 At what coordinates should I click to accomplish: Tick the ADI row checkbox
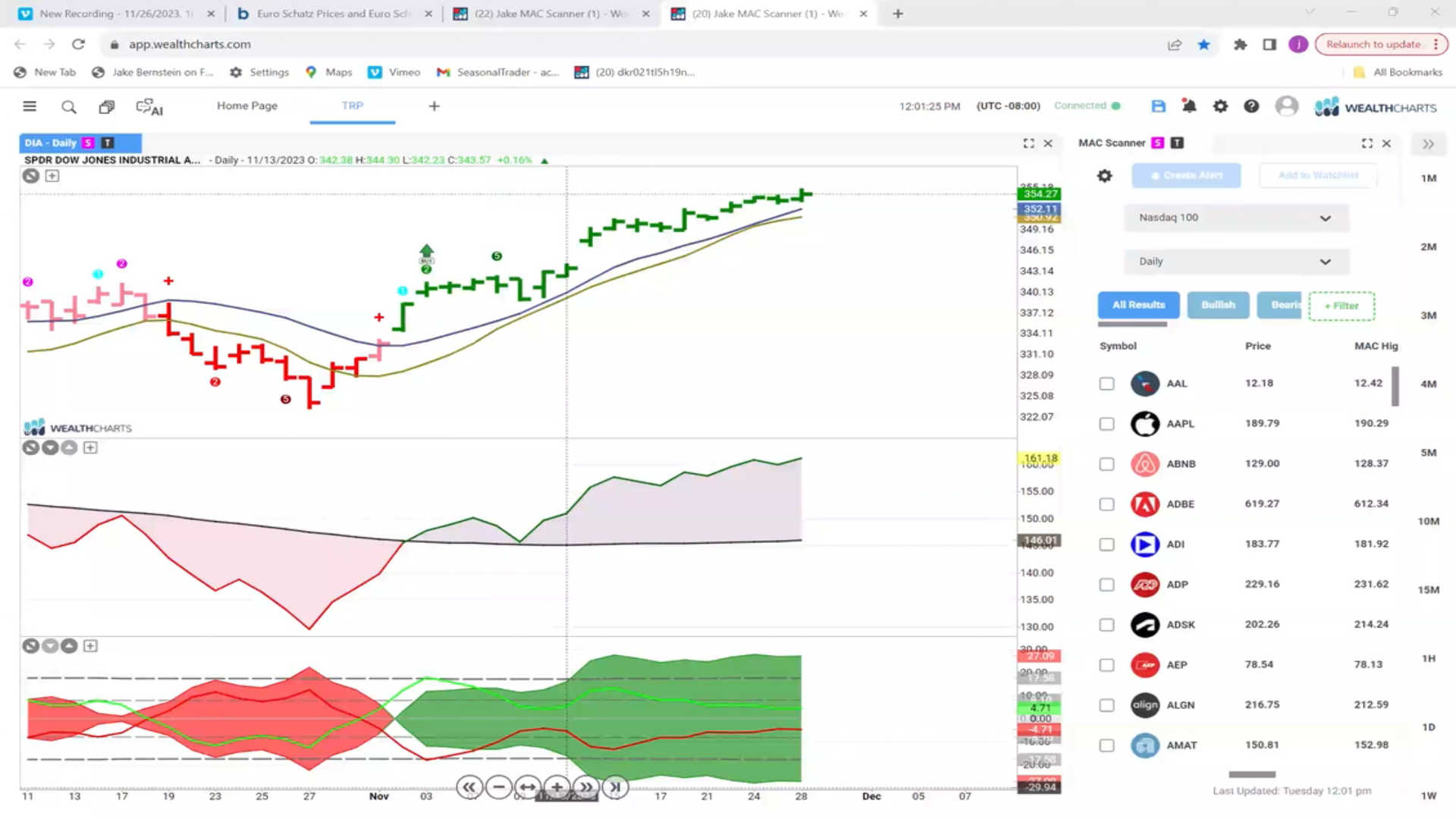click(x=1107, y=544)
